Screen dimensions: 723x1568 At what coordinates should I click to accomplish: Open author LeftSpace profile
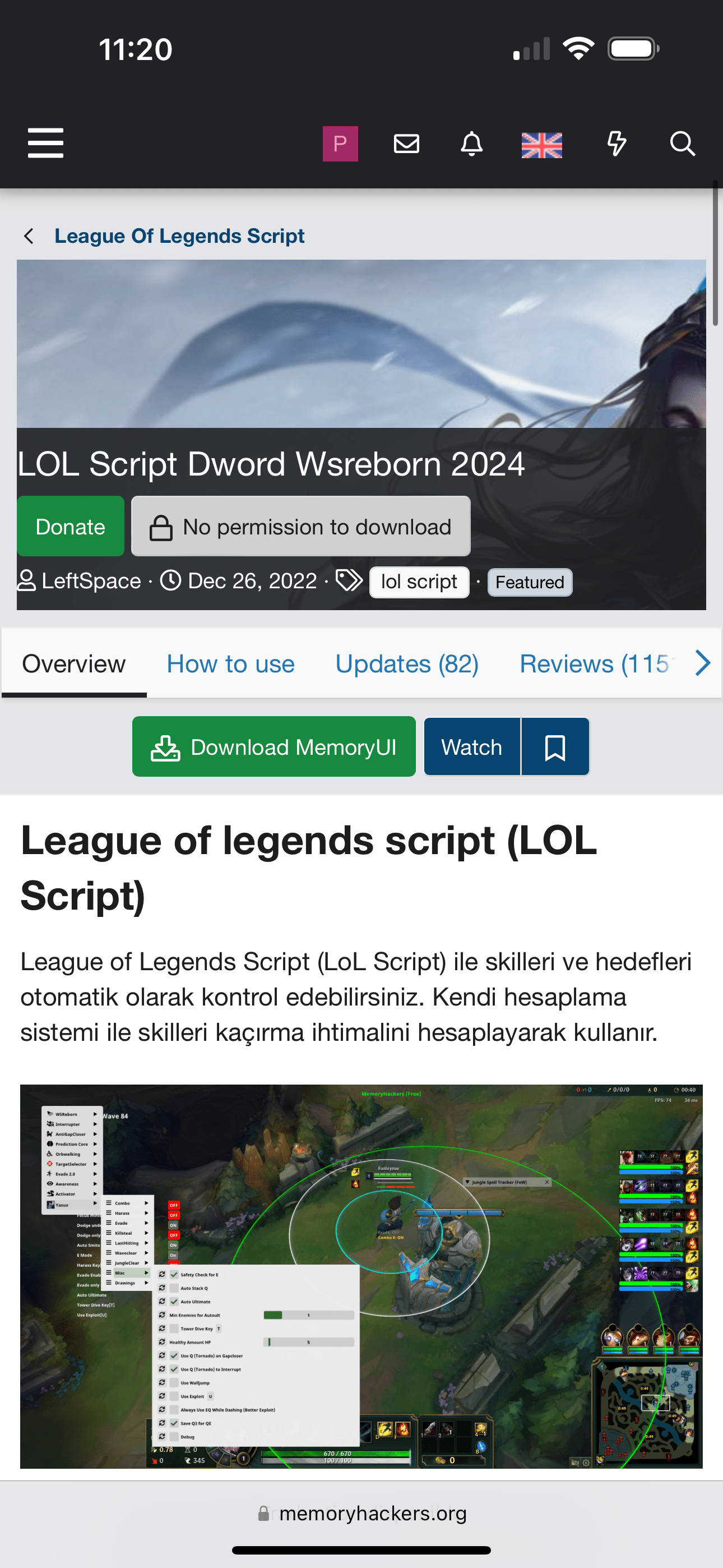(x=91, y=582)
